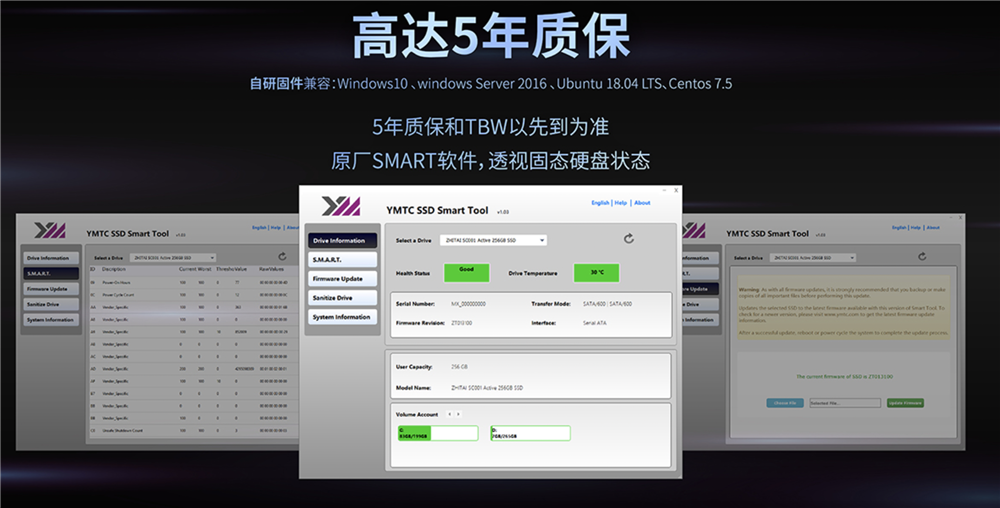
Task: Click the Interface value Serial ATA
Action: [x=594, y=323]
